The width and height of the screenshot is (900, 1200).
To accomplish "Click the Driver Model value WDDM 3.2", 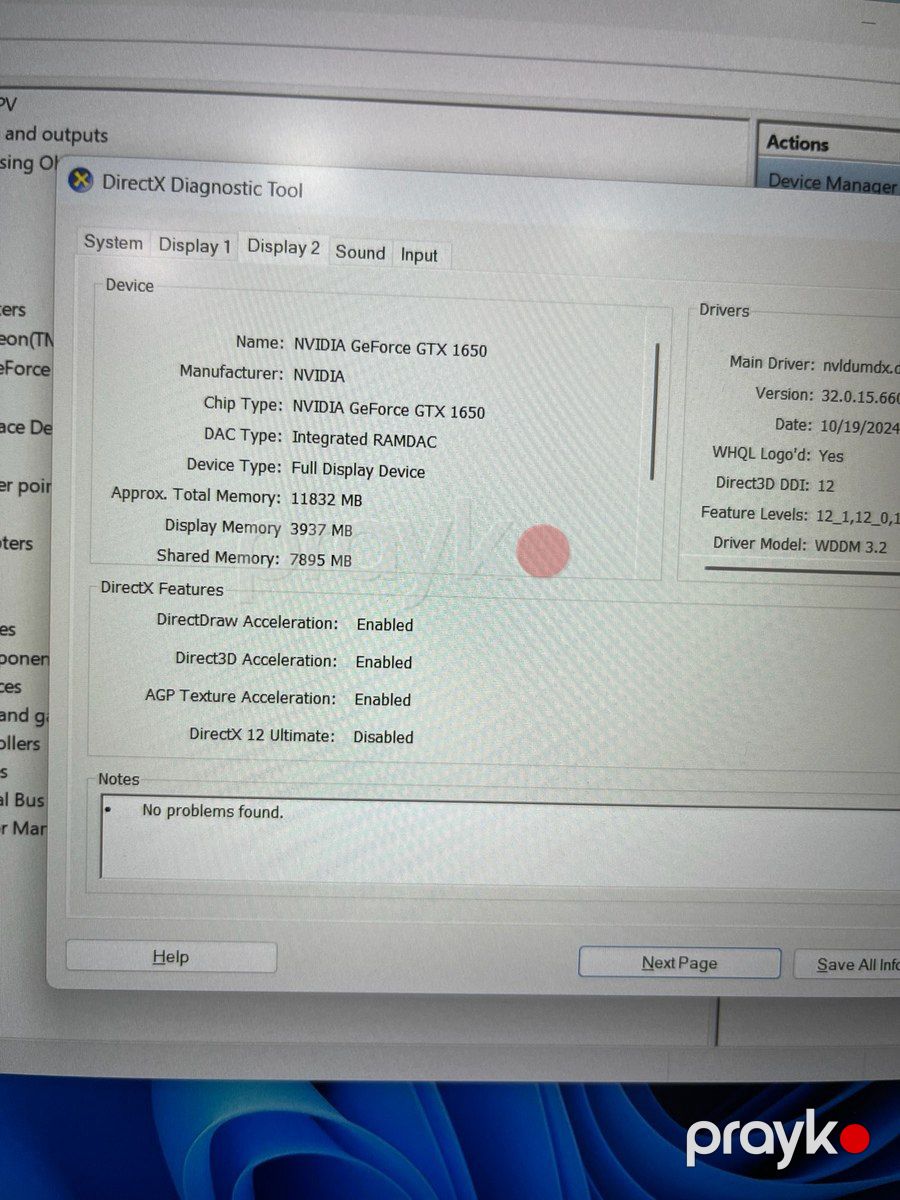I will tap(850, 547).
